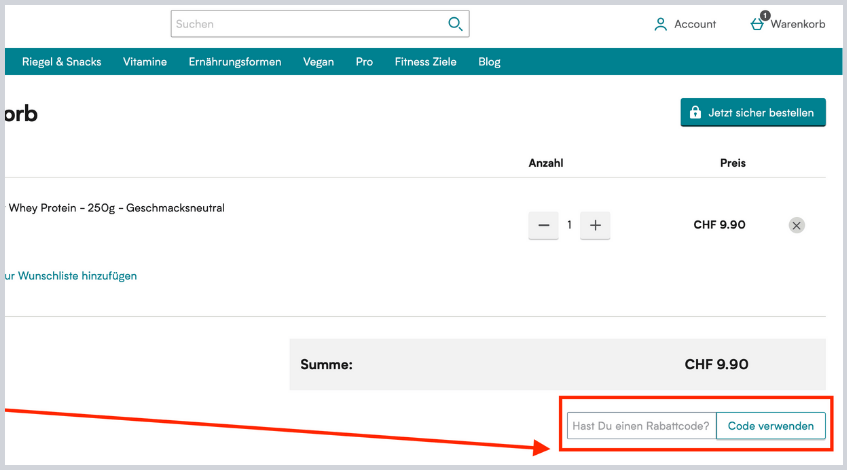Remove the Whey Protein item with X

point(796,225)
